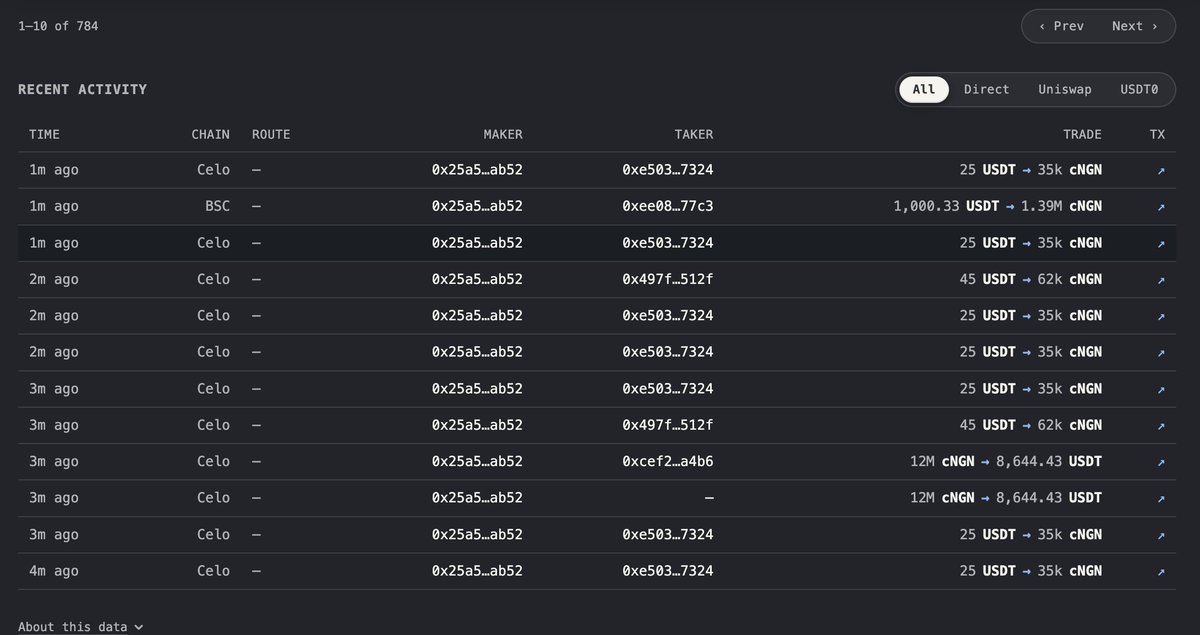This screenshot has width=1200, height=635.
Task: Open TX arrow for taker 0xcef2…a4b6 row
Action: (x=1161, y=462)
